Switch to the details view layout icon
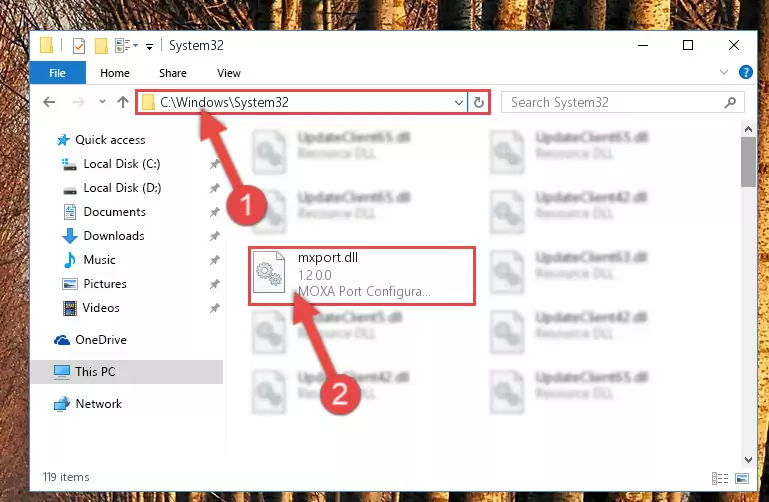769x502 pixels. [719, 478]
